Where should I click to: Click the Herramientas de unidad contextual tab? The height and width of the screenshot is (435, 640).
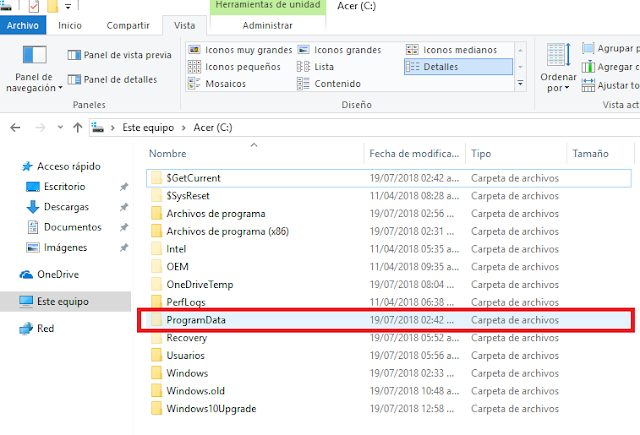268,6
